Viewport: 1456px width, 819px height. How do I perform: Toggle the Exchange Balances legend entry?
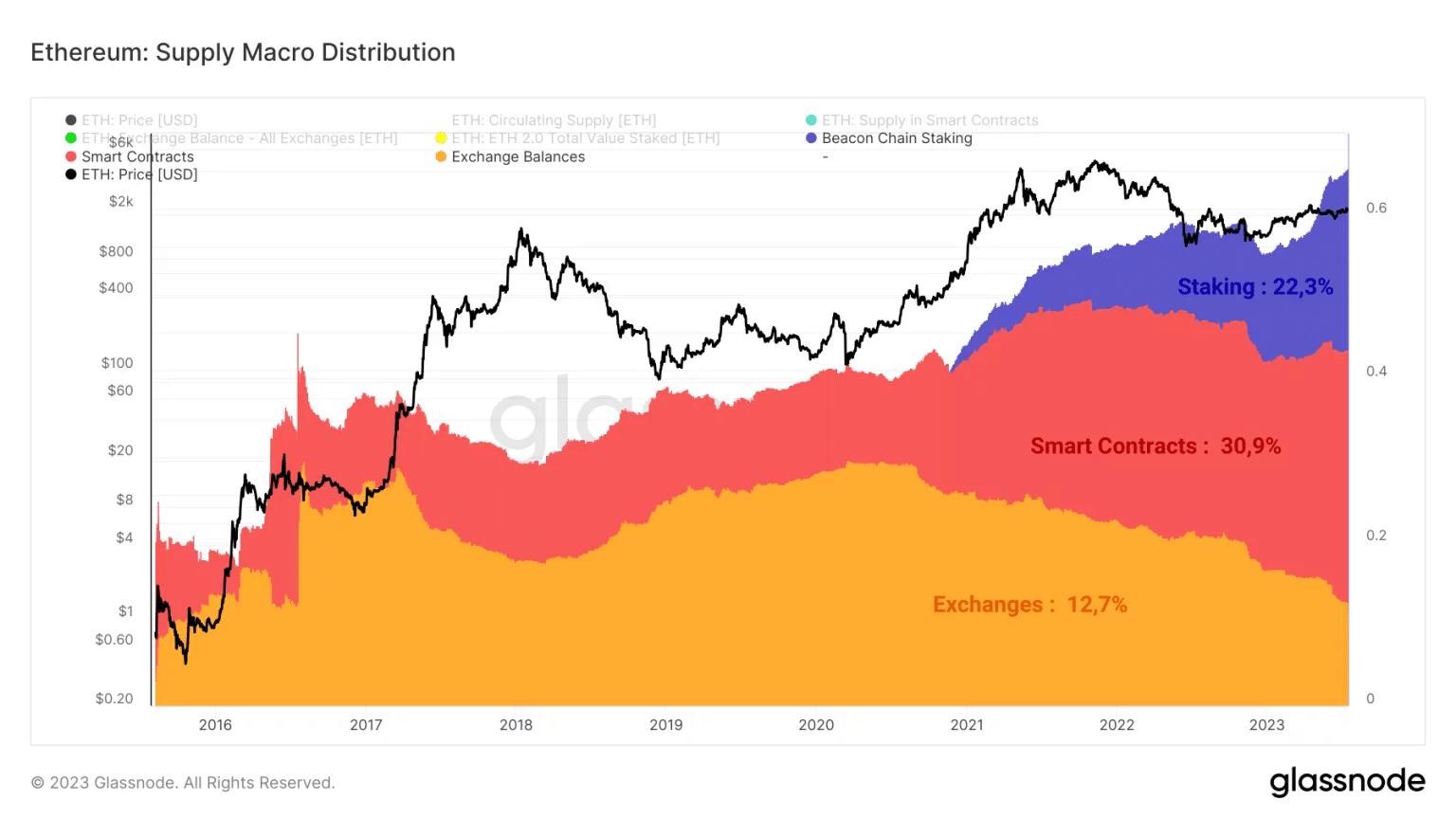pyautogui.click(x=510, y=156)
